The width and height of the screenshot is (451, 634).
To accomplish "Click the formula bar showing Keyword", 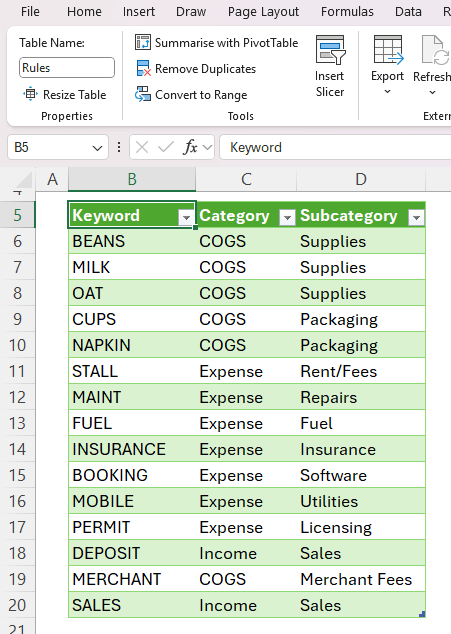I will [x=336, y=147].
